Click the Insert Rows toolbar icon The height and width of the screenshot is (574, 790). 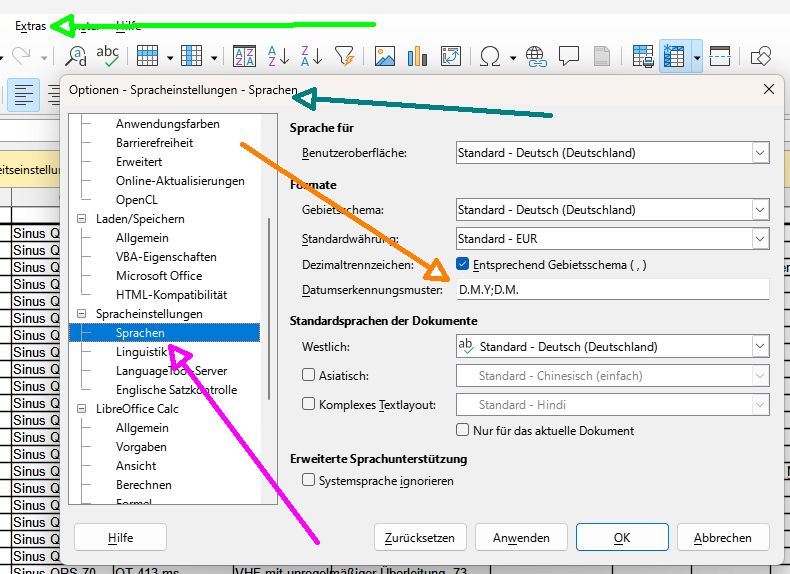[x=148, y=56]
